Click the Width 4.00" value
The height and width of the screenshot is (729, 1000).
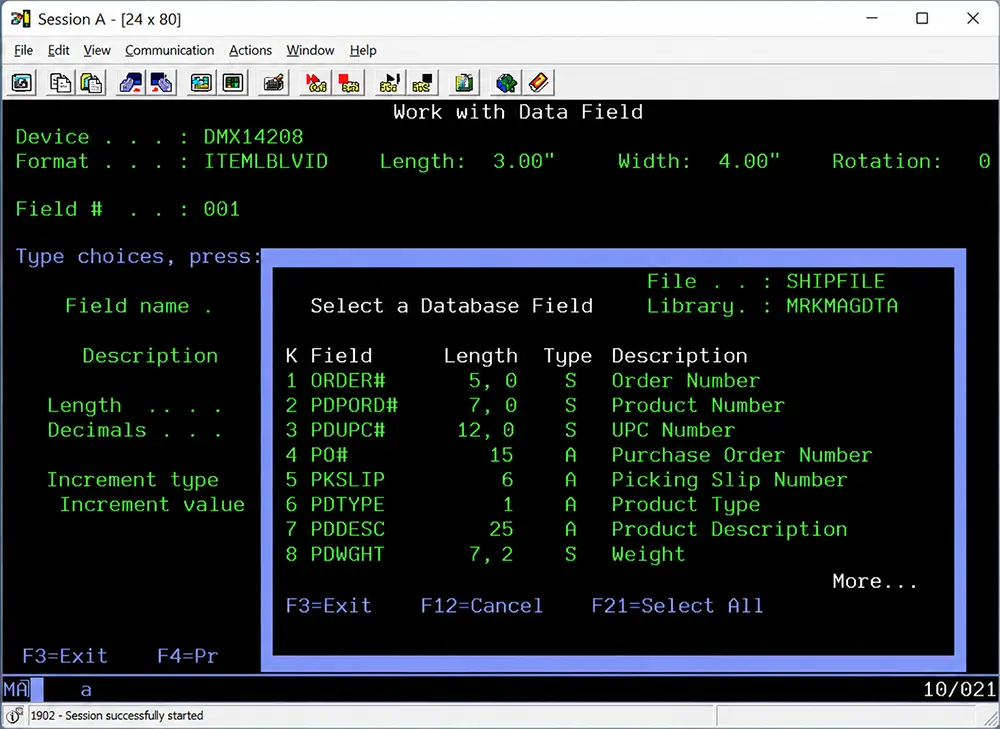(x=749, y=161)
